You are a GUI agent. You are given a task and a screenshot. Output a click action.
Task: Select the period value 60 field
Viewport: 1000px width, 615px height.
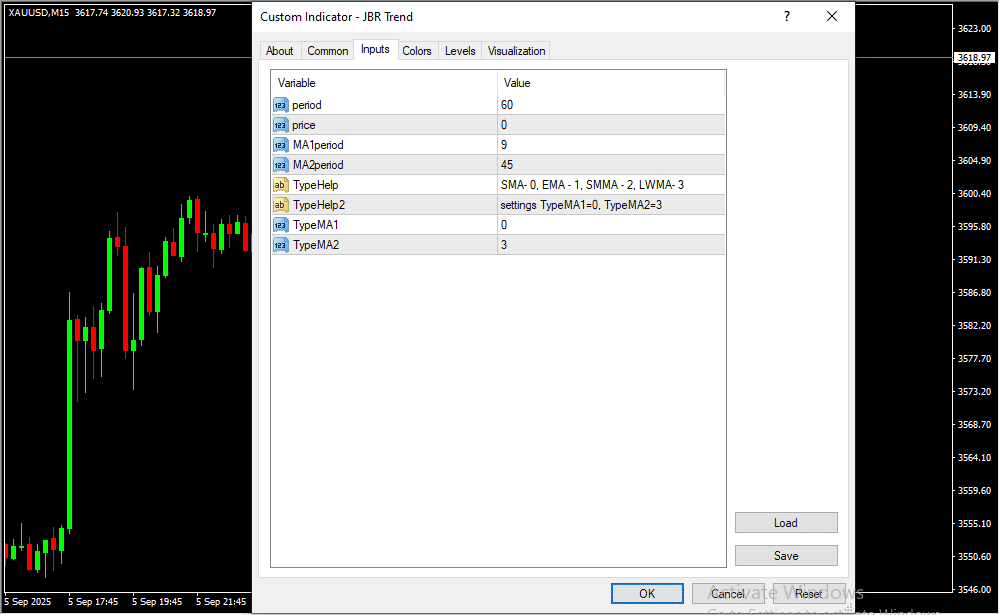(610, 105)
